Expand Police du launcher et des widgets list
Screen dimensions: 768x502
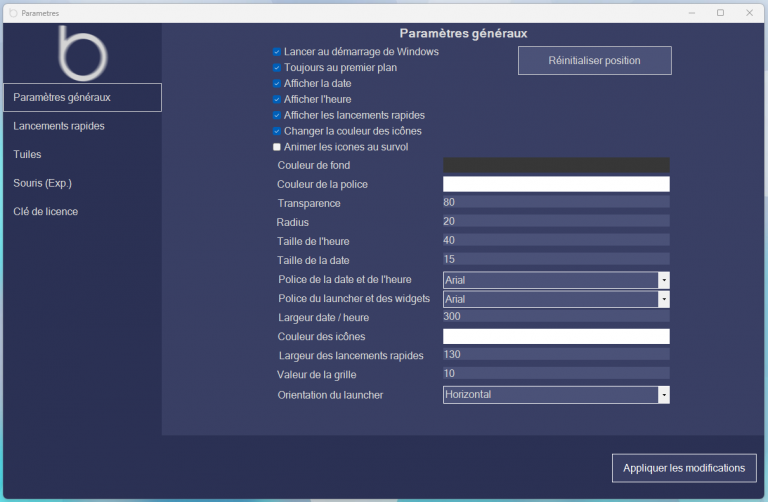click(x=663, y=299)
